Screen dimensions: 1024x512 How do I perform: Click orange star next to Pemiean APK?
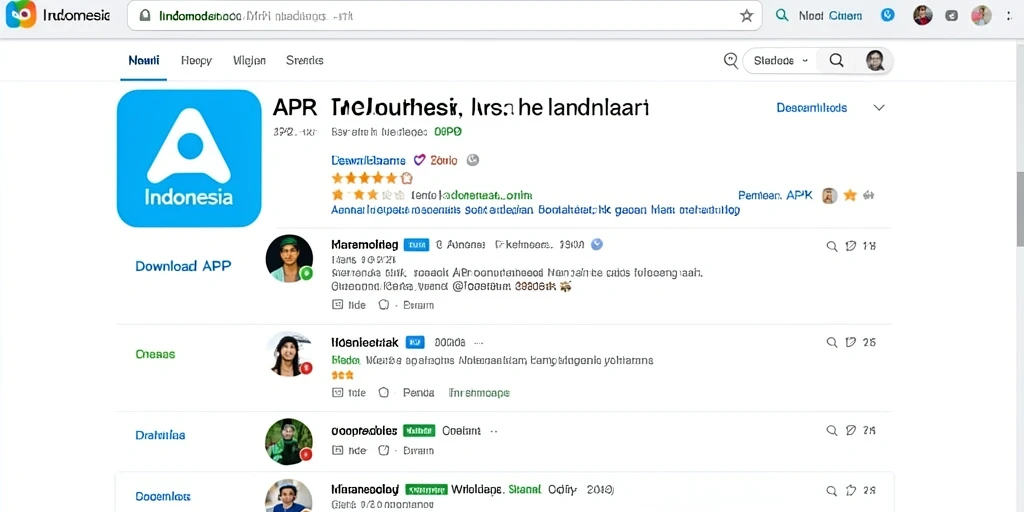pos(850,195)
